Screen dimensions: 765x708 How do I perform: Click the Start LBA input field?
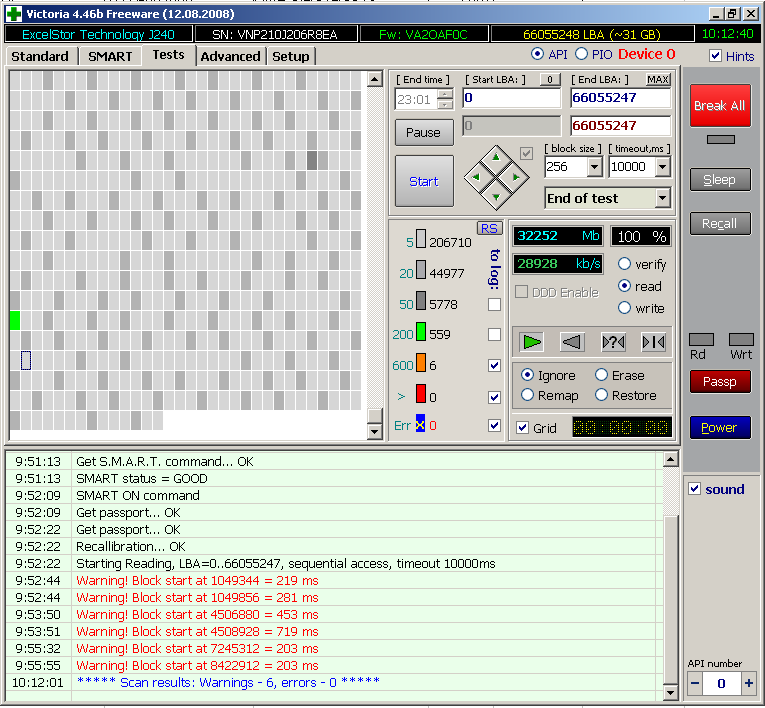pyautogui.click(x=511, y=98)
